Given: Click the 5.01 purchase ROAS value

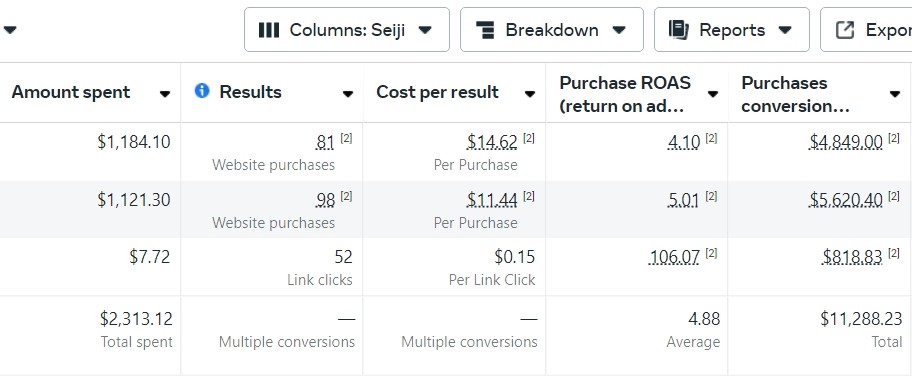Looking at the screenshot, I should click(683, 200).
